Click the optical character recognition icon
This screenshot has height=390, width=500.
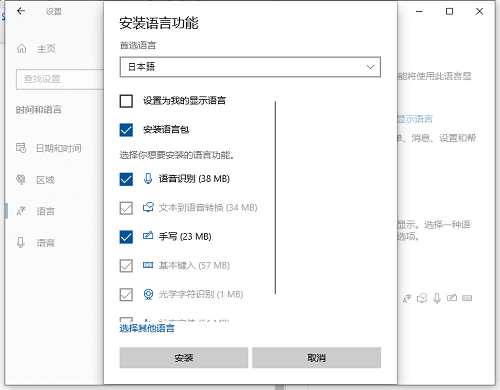point(148,294)
